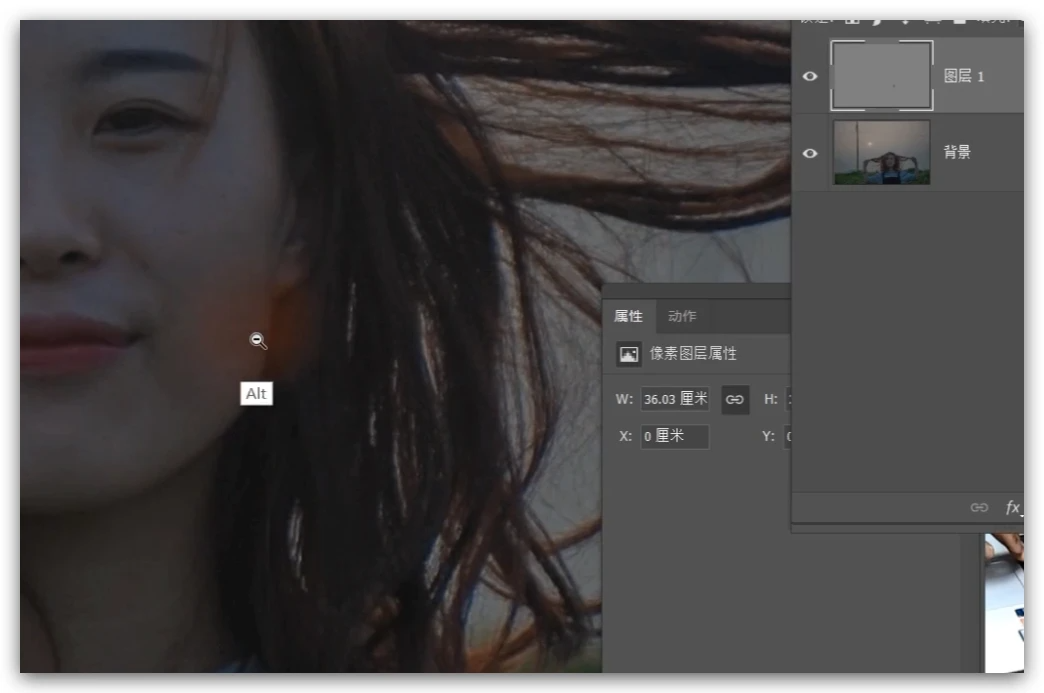1044x693 pixels.
Task: Zoom out on the woman's eye
Action: pos(130,120)
